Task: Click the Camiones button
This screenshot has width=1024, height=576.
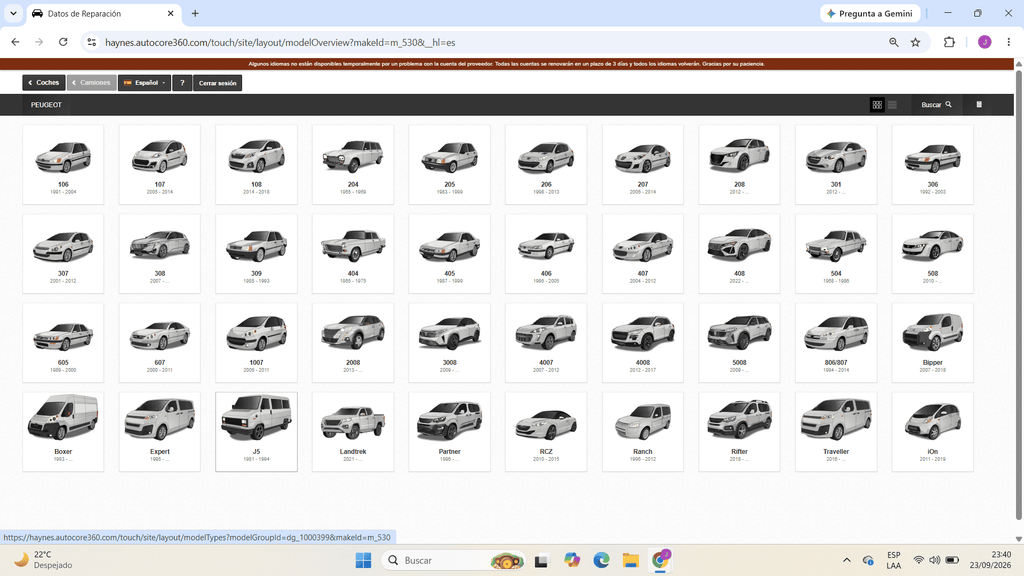Action: tap(91, 83)
